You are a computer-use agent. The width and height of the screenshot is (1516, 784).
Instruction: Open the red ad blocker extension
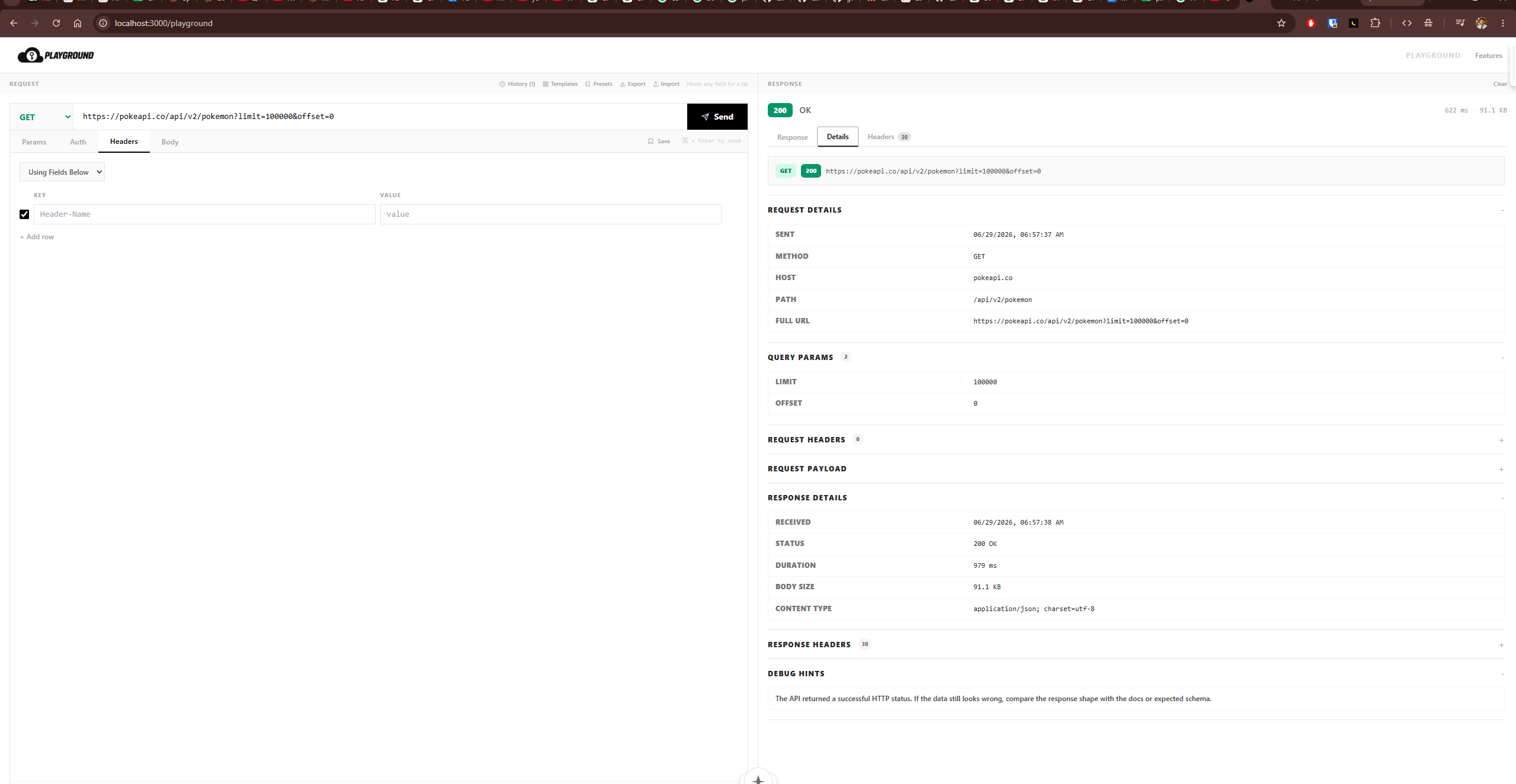[x=1311, y=23]
